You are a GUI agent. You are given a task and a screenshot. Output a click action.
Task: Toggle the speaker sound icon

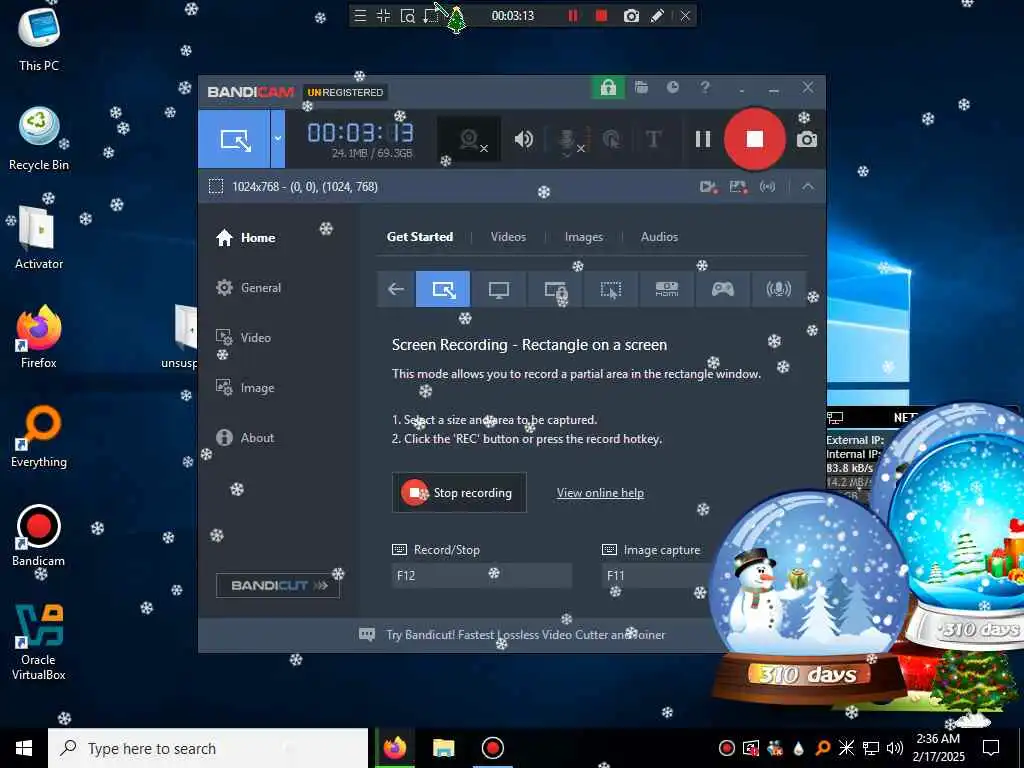523,139
